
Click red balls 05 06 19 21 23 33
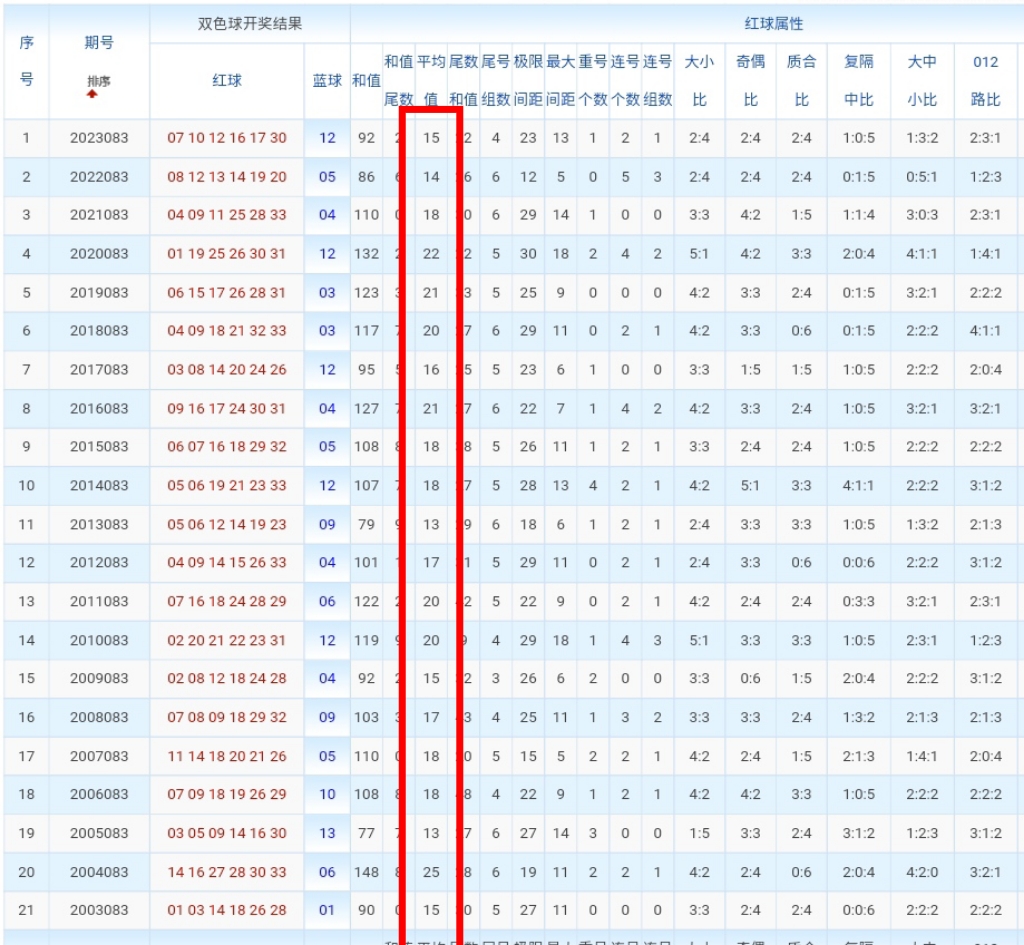tap(227, 485)
